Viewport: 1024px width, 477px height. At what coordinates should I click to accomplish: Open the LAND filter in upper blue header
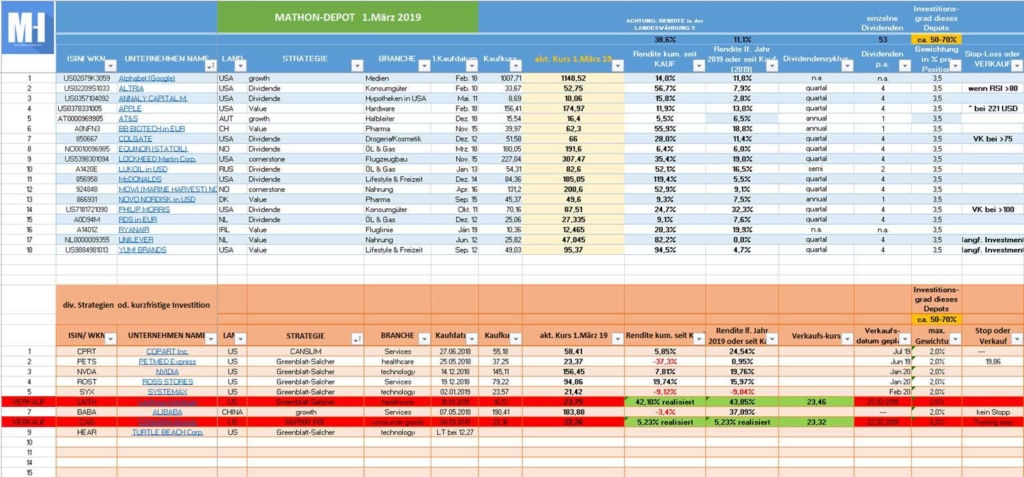click(x=241, y=65)
